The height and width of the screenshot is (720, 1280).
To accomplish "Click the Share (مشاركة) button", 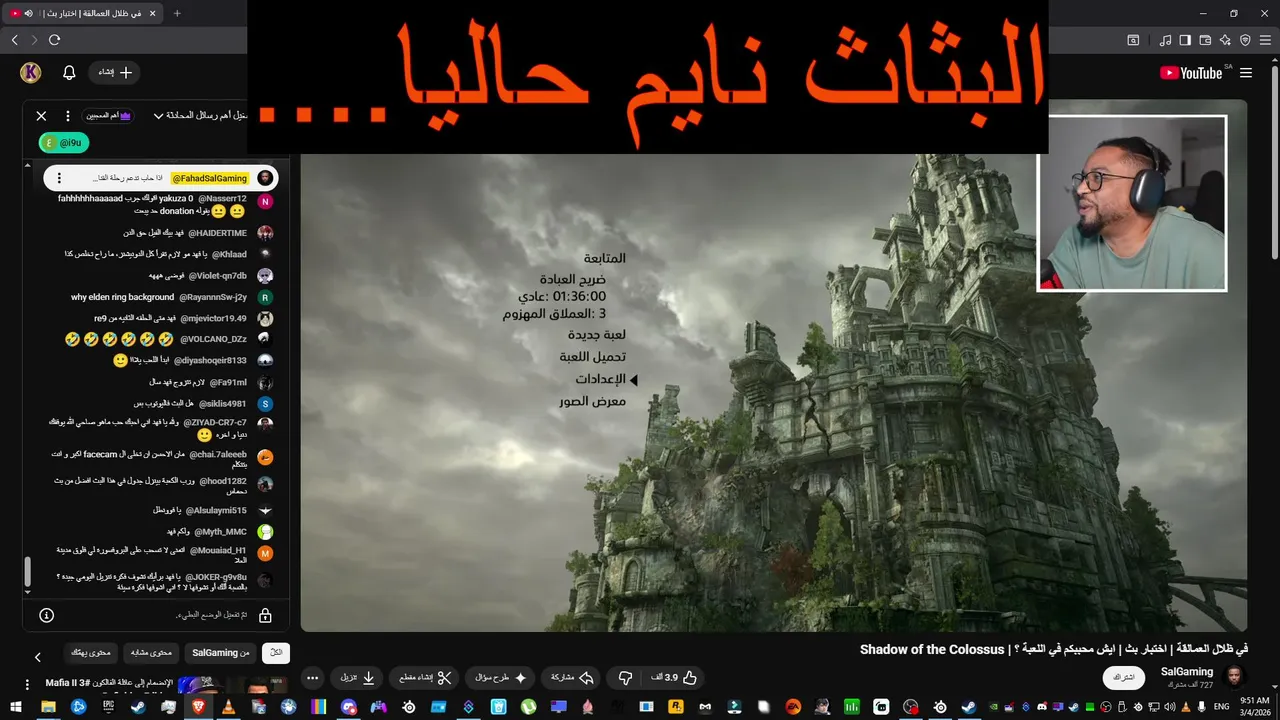I will [x=572, y=678].
